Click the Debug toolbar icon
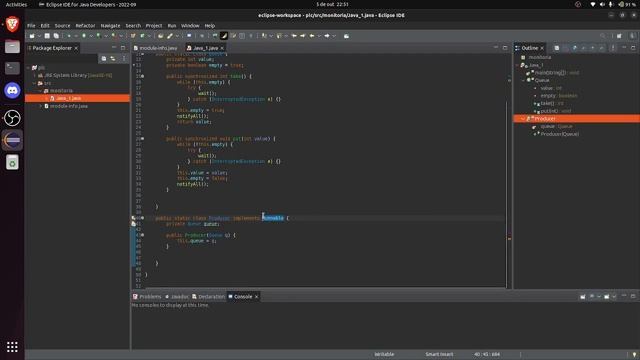The height and width of the screenshot is (360, 640). point(69,36)
